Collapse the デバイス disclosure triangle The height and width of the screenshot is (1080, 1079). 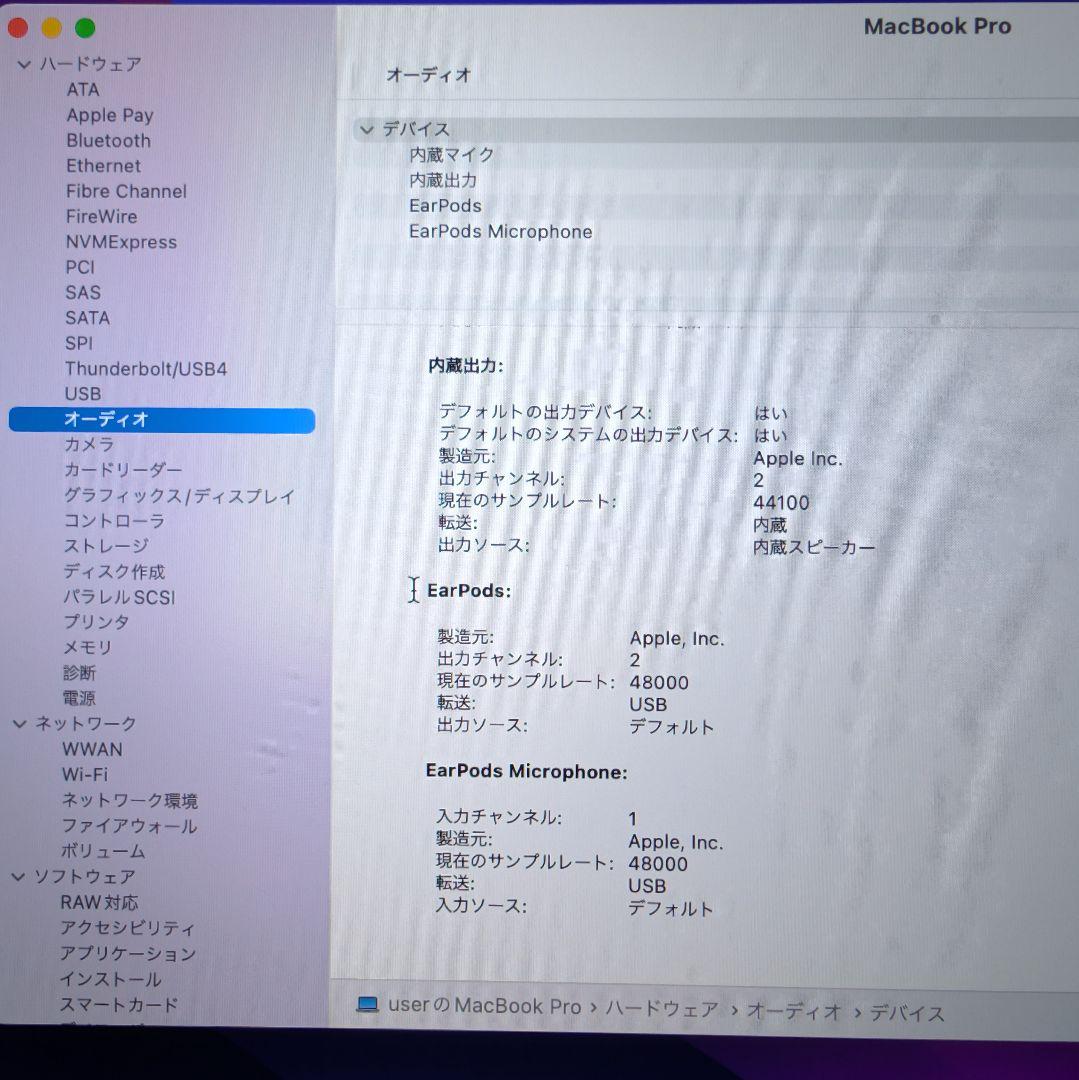pos(367,129)
